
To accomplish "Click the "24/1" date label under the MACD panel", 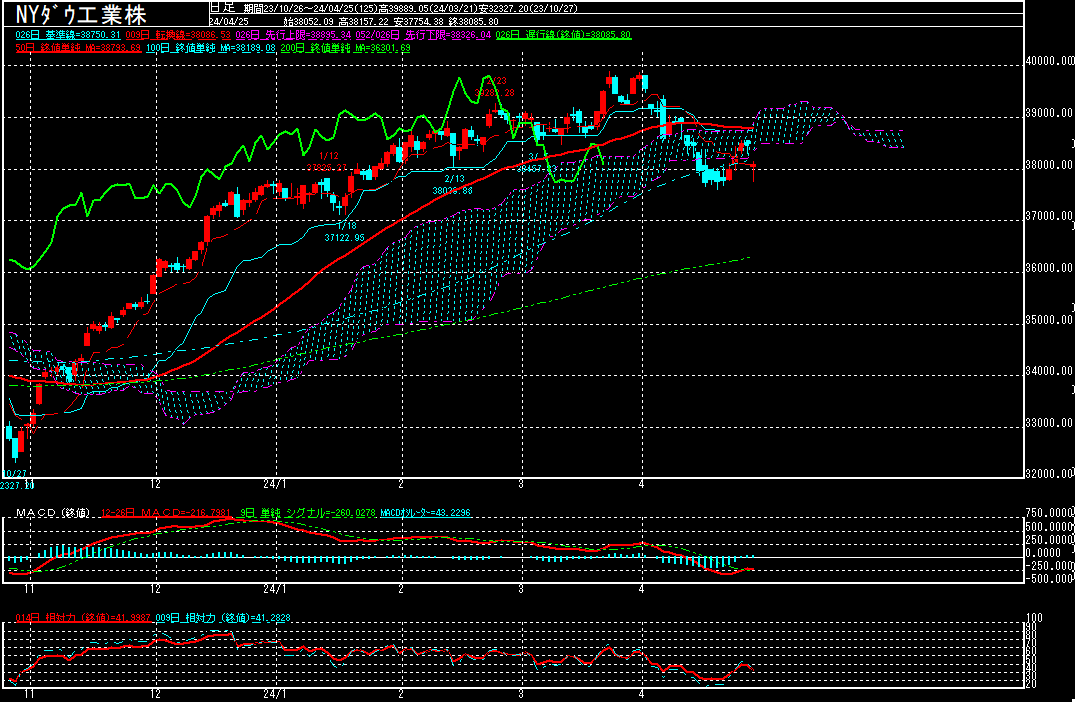I will point(274,589).
